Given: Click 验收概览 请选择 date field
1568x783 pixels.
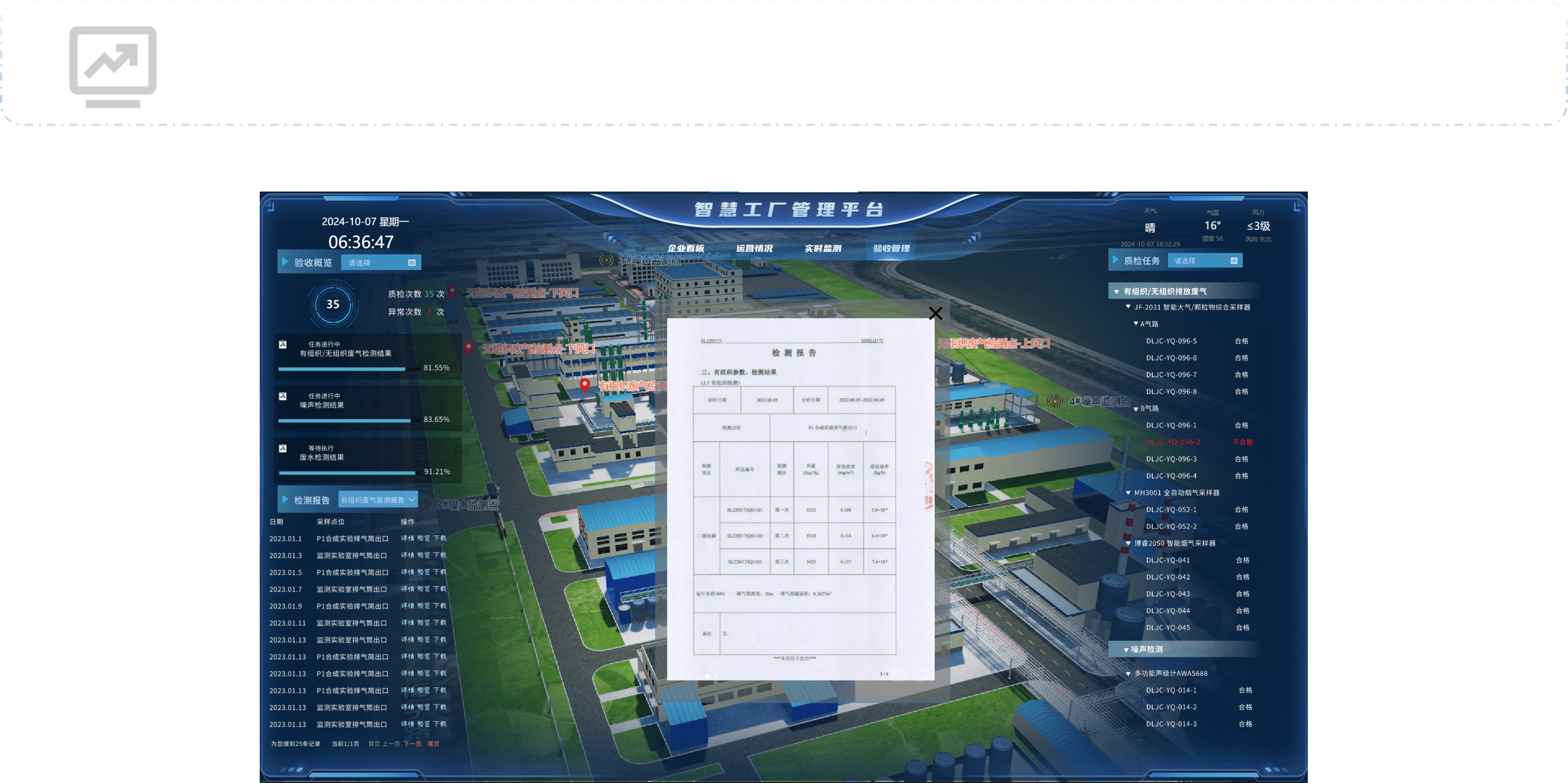Looking at the screenshot, I should [x=381, y=262].
